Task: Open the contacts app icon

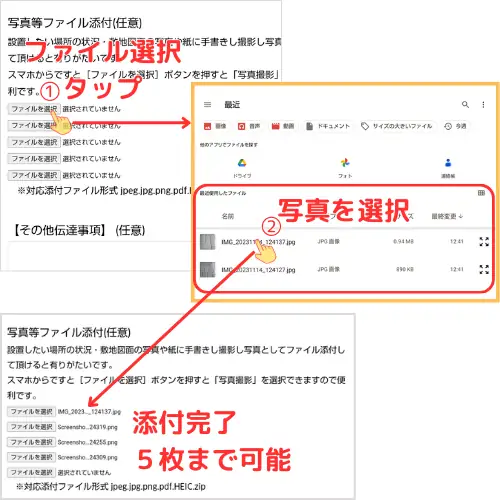Action: [x=448, y=163]
